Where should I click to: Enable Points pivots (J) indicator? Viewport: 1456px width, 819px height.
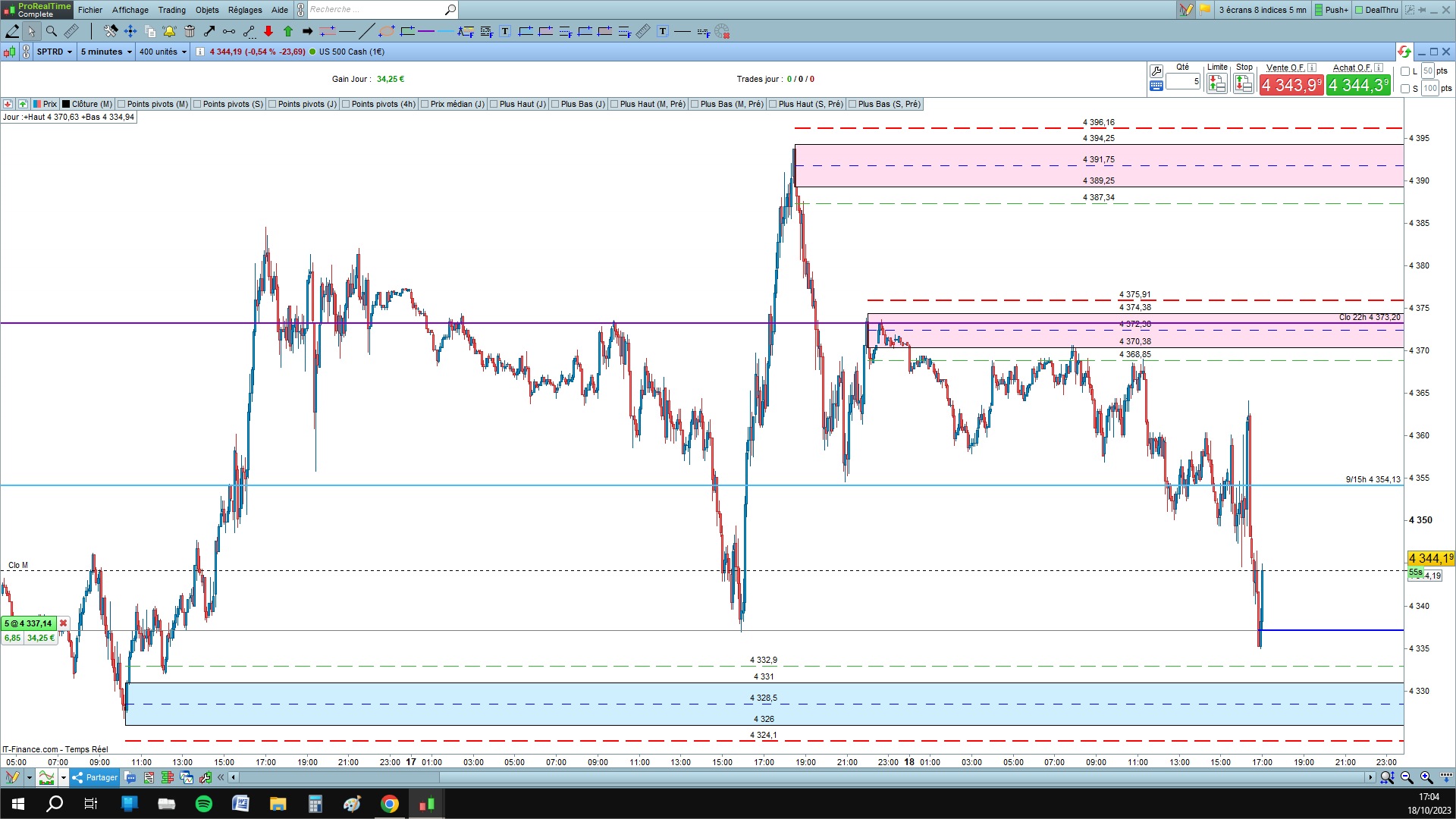click(x=272, y=104)
